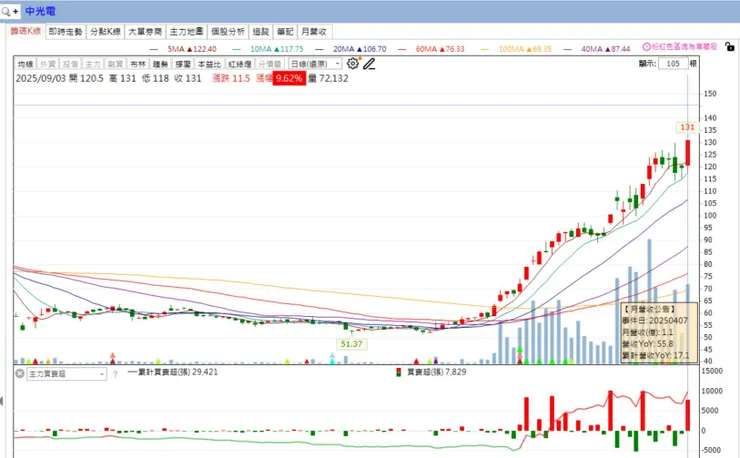Click the 51.37 low price label
The height and width of the screenshot is (458, 740).
tap(351, 344)
